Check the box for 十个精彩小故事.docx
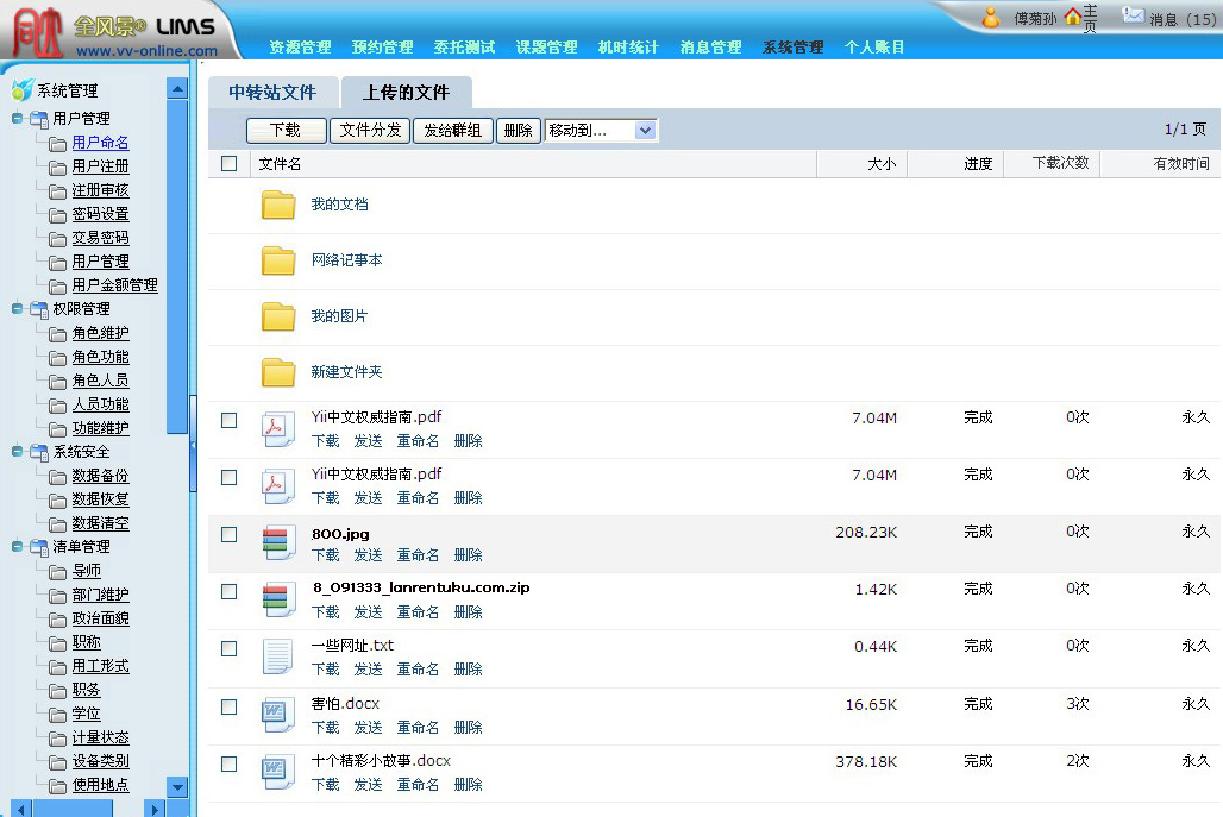Viewport: 1223px width, 817px height. 228,761
